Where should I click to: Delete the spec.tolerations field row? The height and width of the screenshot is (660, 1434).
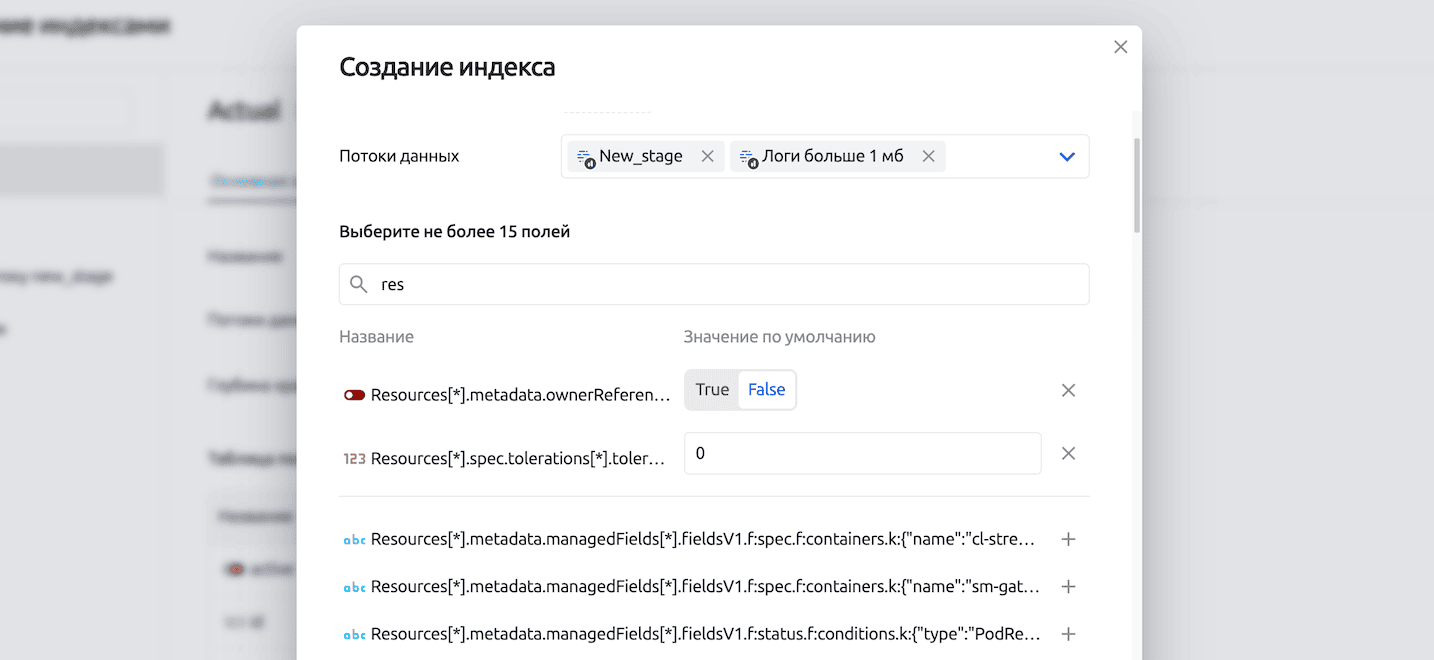pos(1068,454)
